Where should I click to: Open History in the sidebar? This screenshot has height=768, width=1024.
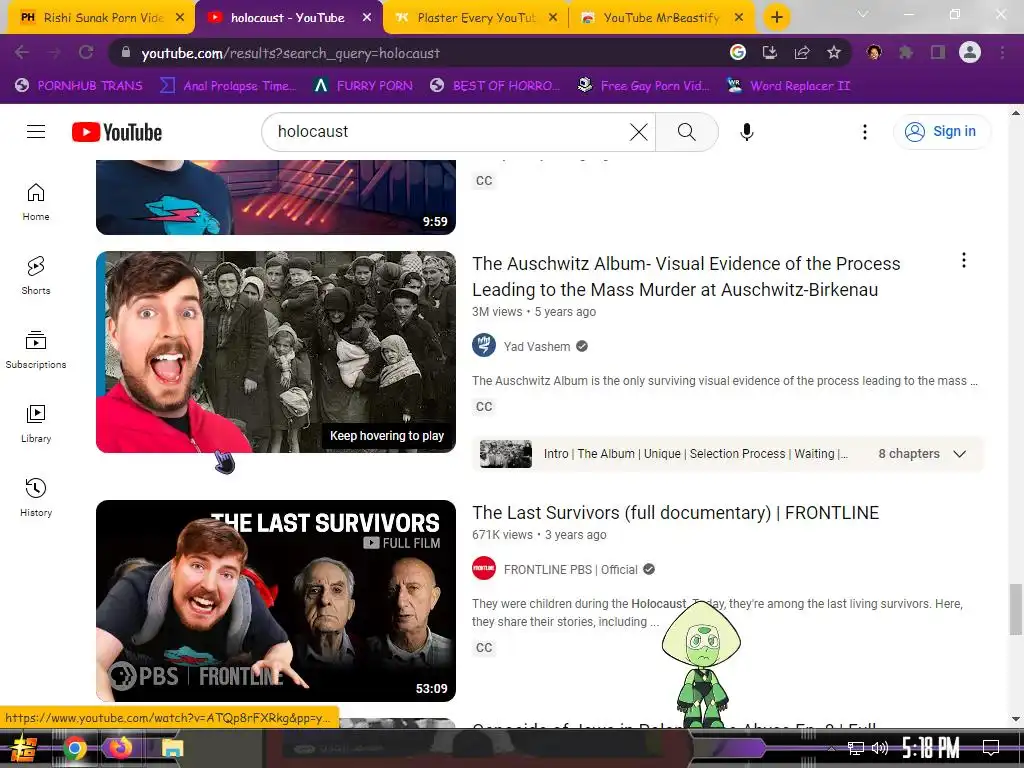tap(36, 498)
